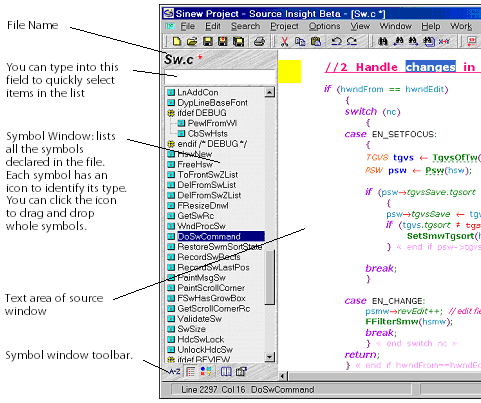Toggle outline view button in symbol toolbar

191,371
